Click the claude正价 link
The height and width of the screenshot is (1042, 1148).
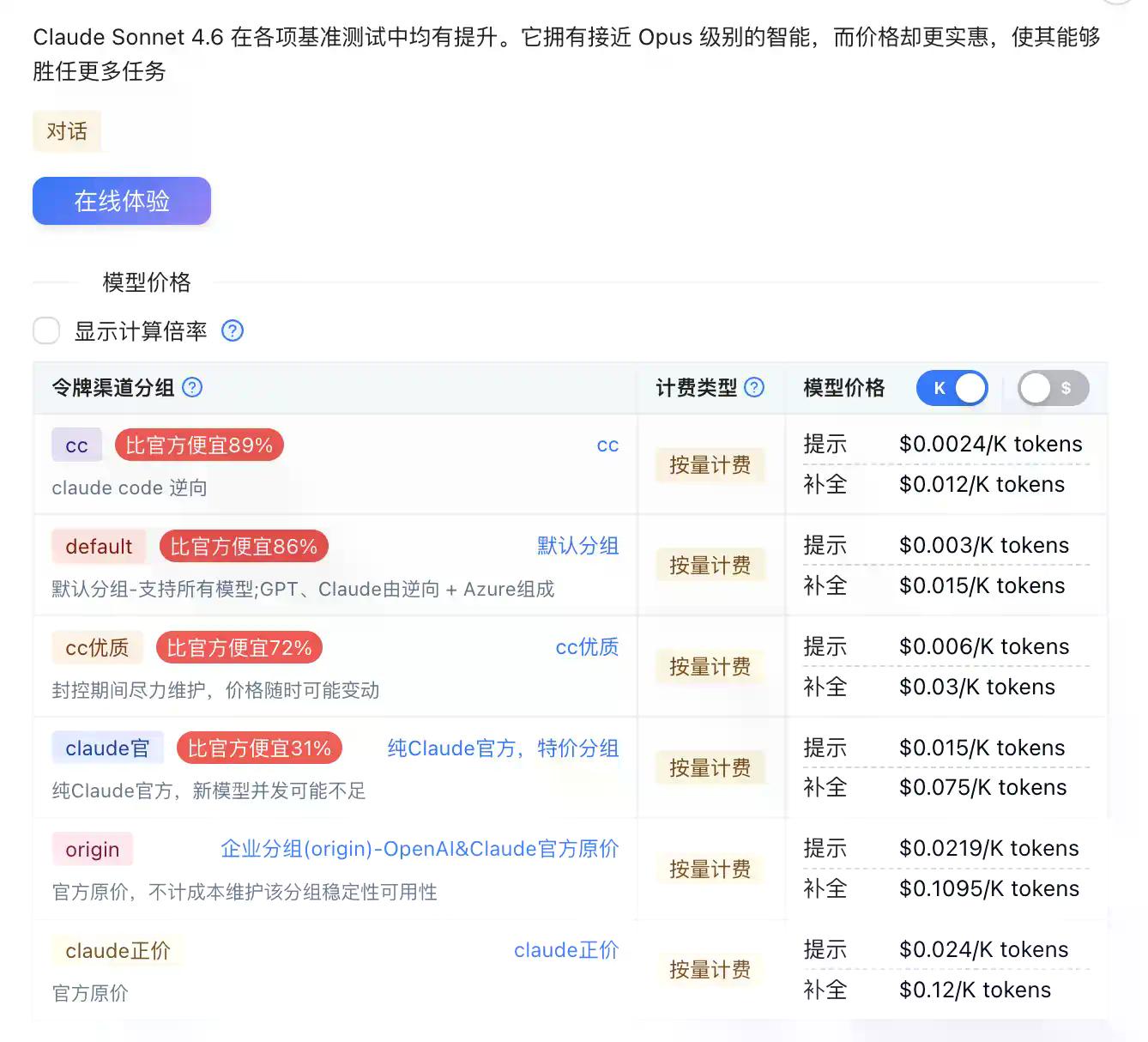(x=566, y=950)
